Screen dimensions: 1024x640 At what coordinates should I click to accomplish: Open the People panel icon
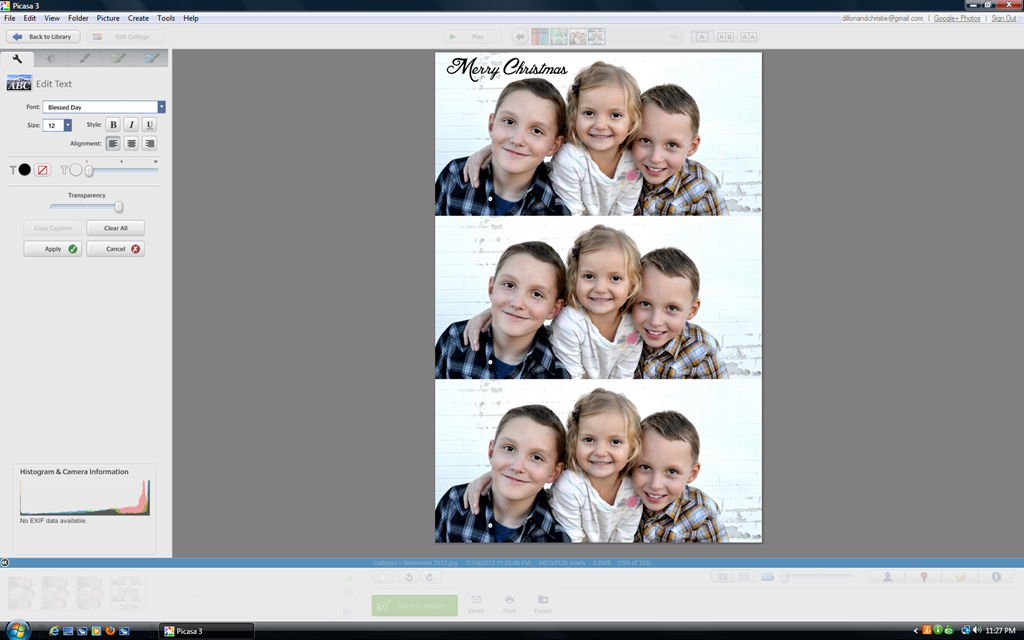(x=888, y=577)
